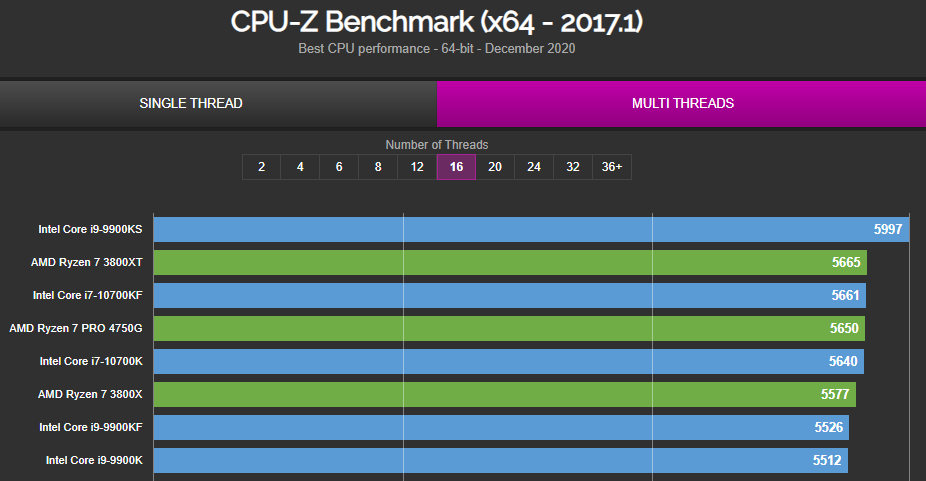Set thread count to 20

click(x=495, y=167)
